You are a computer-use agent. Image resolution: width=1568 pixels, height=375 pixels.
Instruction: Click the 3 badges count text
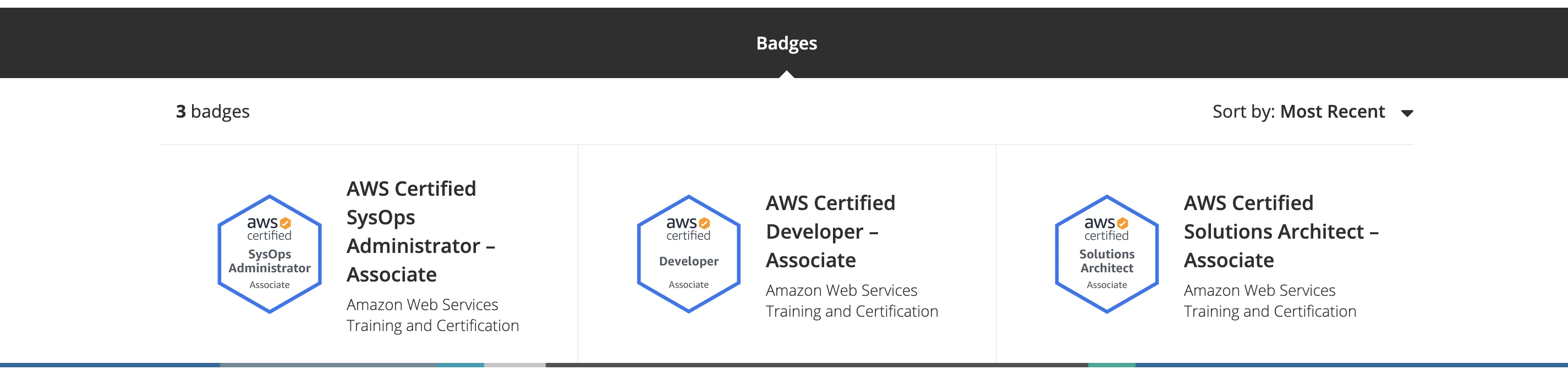(212, 112)
